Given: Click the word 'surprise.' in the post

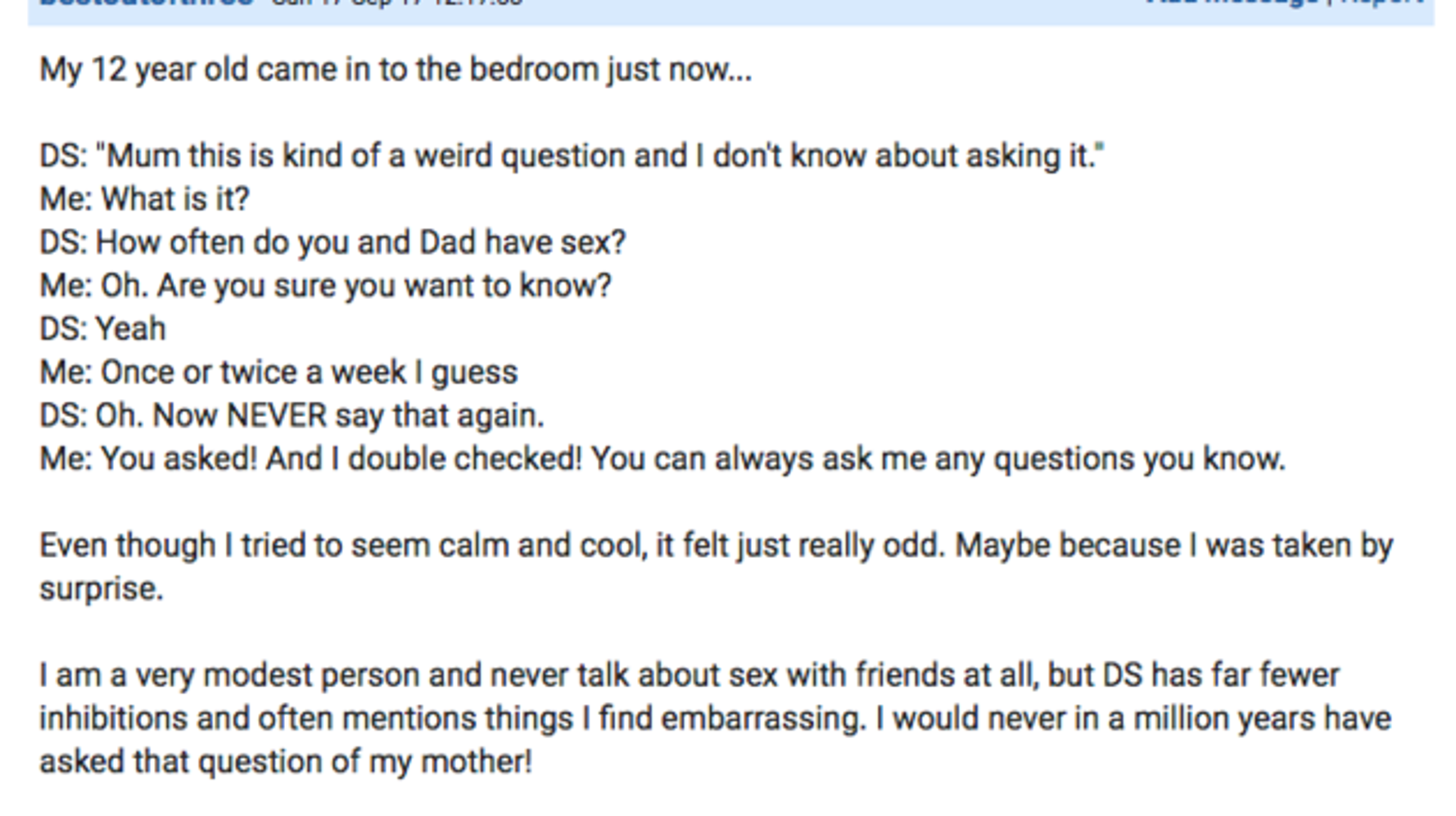Looking at the screenshot, I should 102,590.
